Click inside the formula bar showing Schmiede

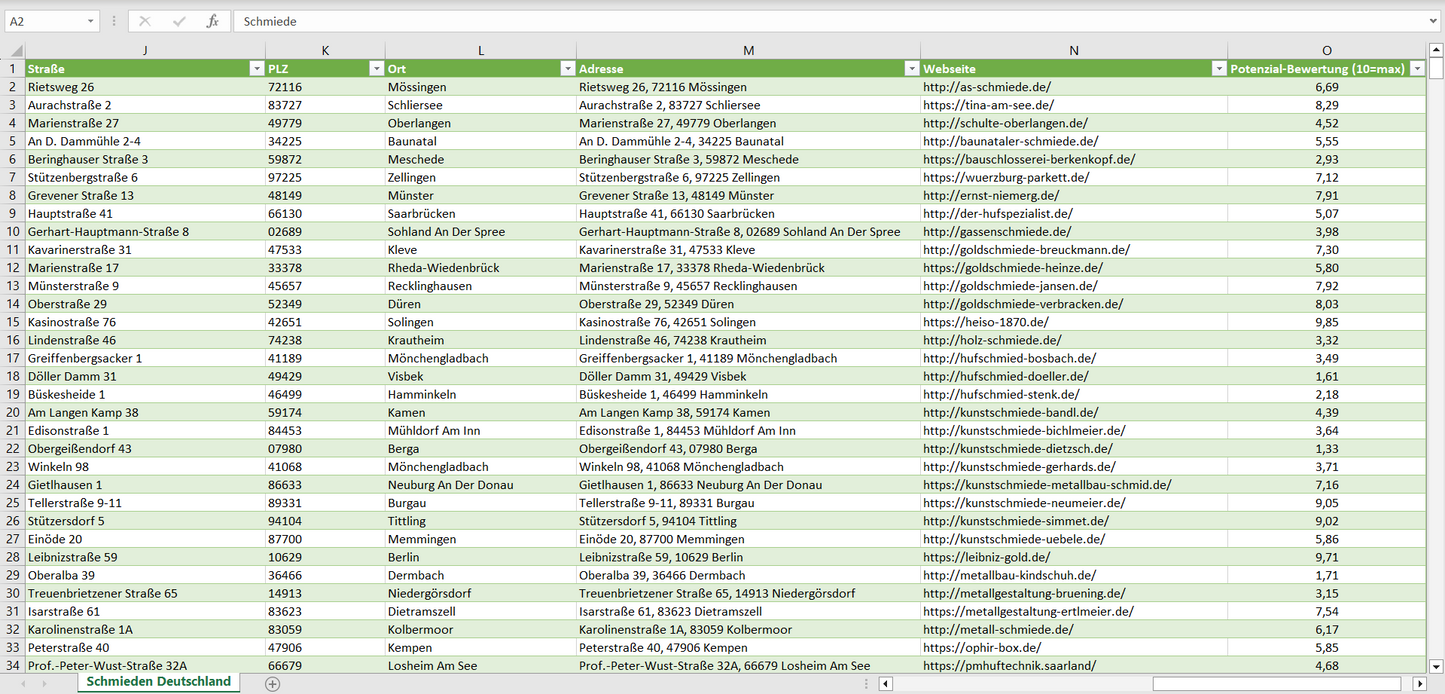tap(800, 21)
